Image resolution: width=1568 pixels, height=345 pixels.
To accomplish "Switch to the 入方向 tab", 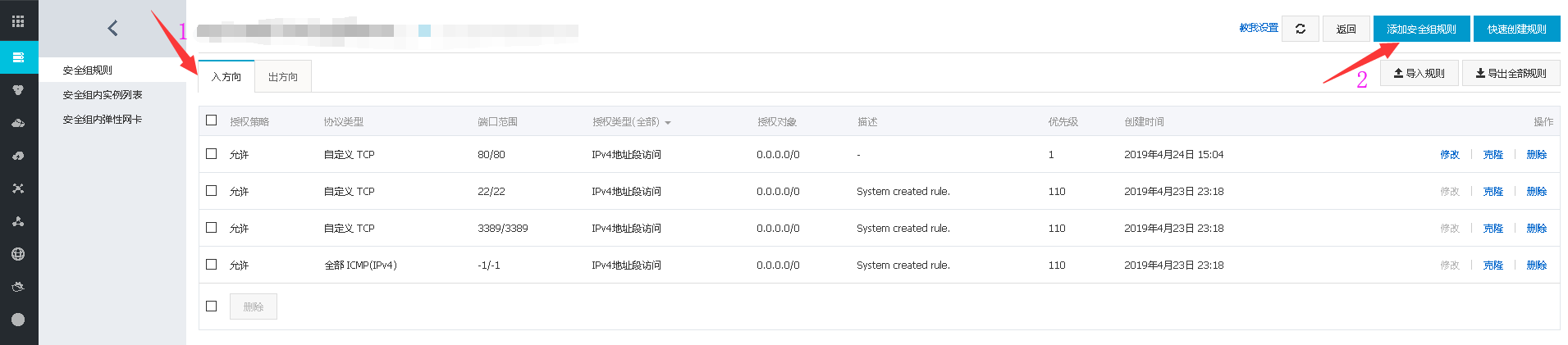I will point(226,76).
